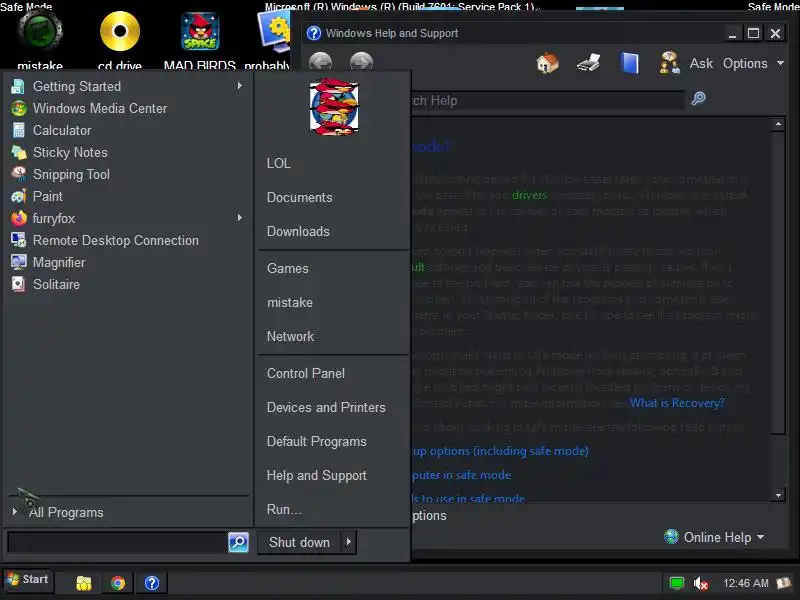Open Help and Support entry

tap(316, 476)
